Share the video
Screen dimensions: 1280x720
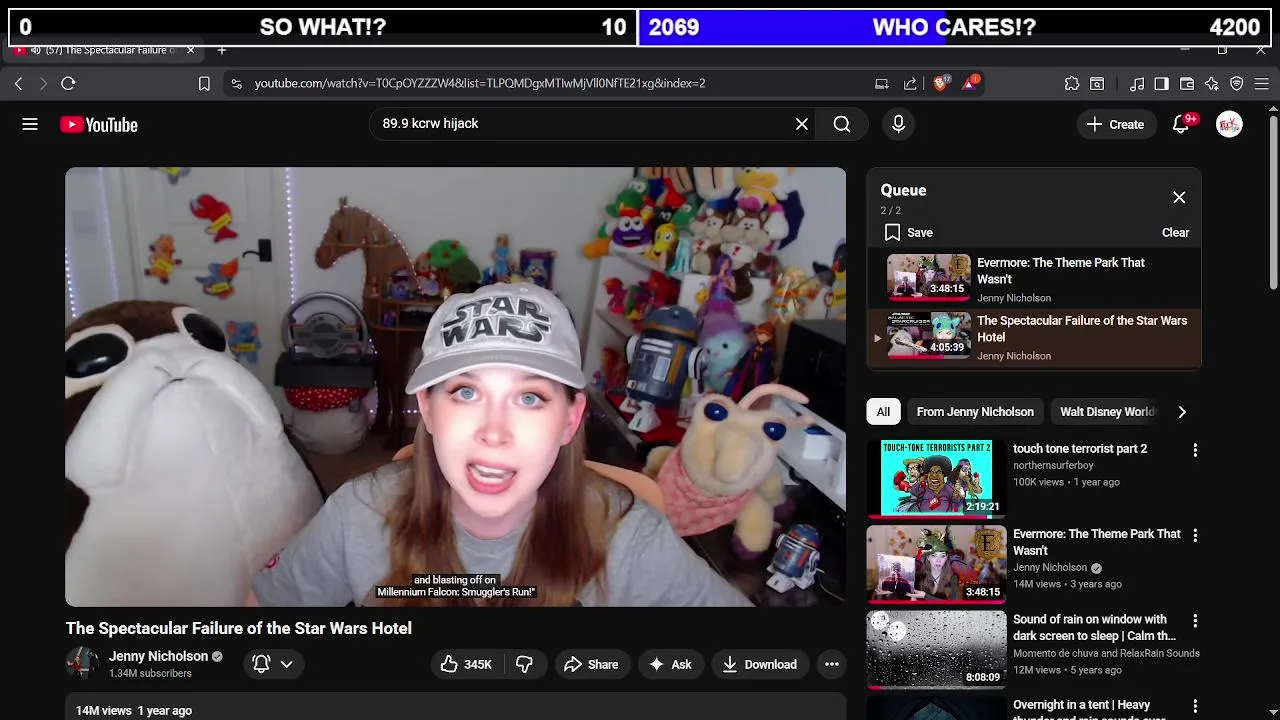click(591, 664)
